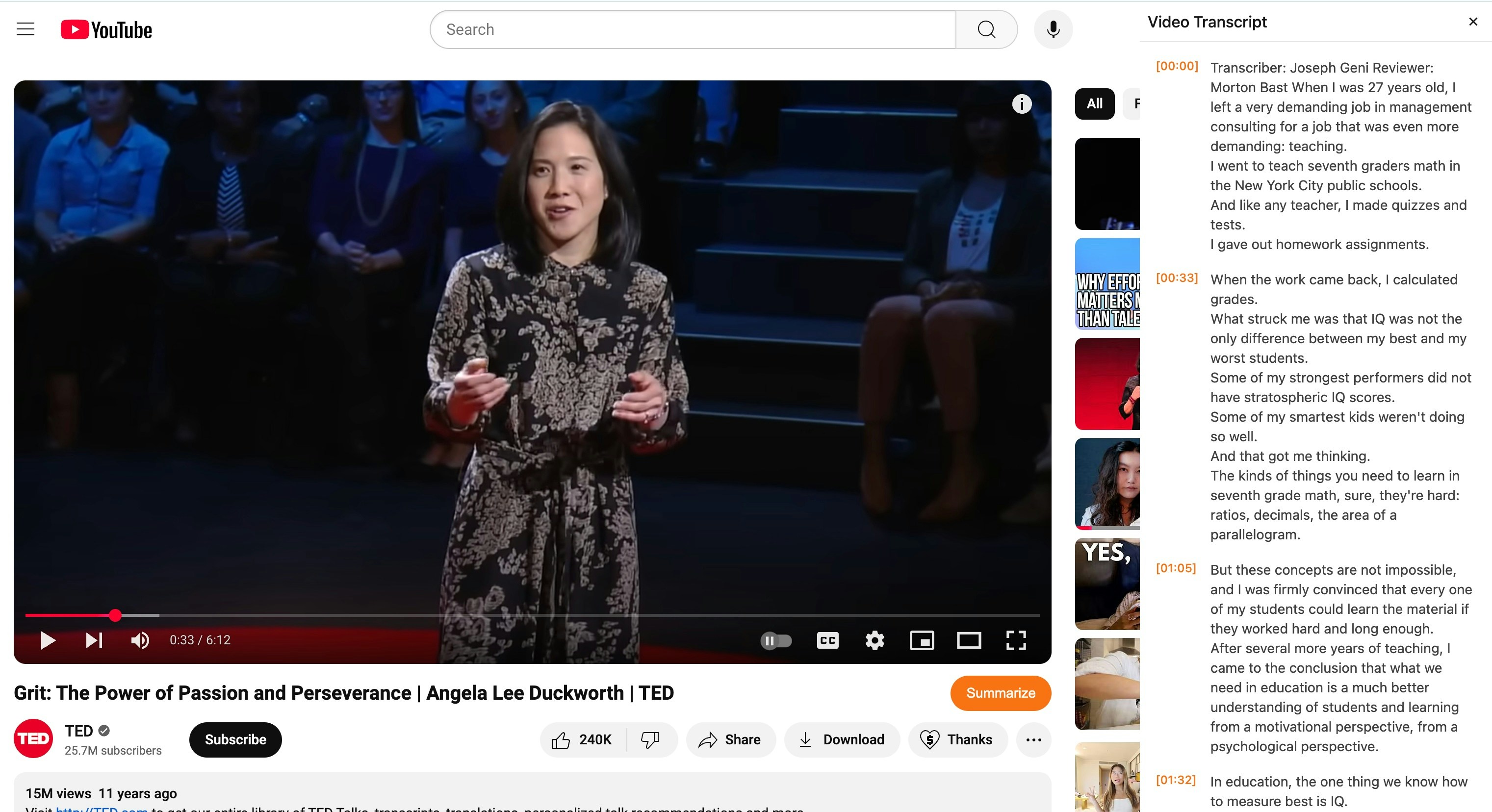The height and width of the screenshot is (812, 1492).
Task: Toggle the autoplay switch
Action: [x=775, y=640]
